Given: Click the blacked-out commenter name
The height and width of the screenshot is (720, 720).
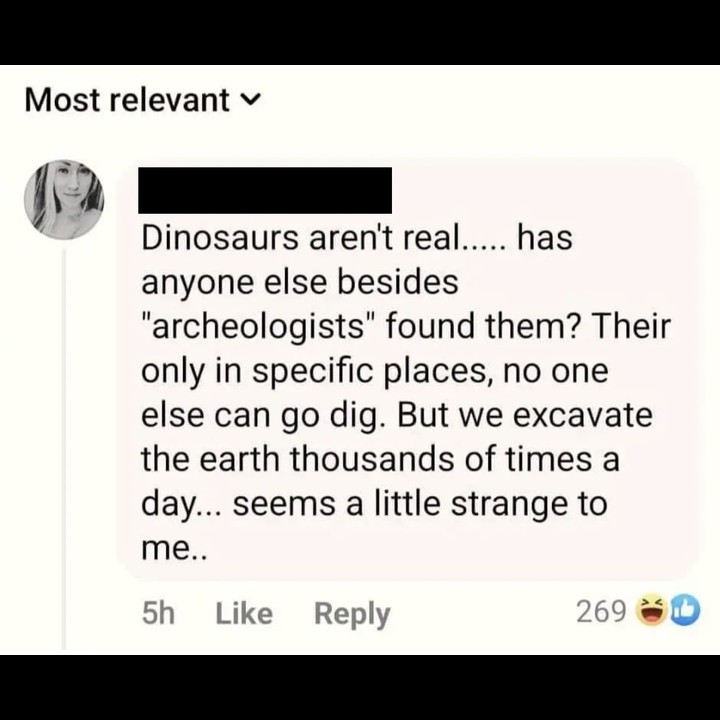Looking at the screenshot, I should [x=265, y=190].
